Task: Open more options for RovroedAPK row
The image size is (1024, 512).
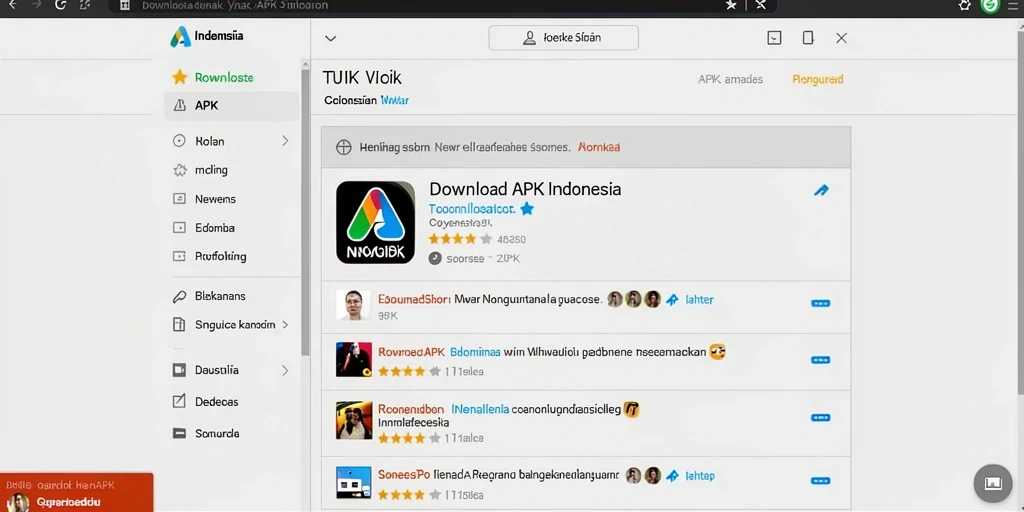Action: coord(820,360)
